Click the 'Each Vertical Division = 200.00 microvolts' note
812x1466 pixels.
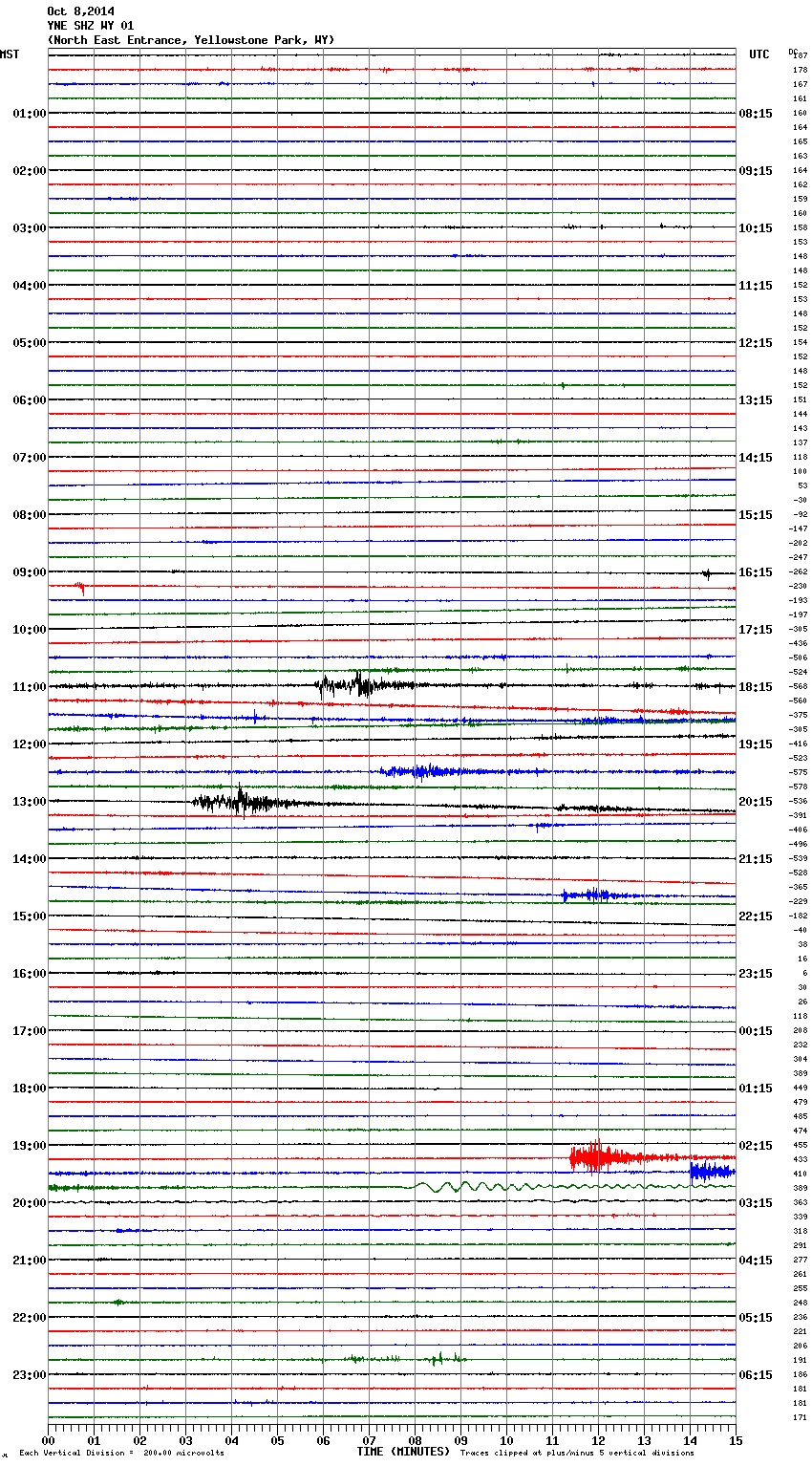pyautogui.click(x=121, y=1453)
